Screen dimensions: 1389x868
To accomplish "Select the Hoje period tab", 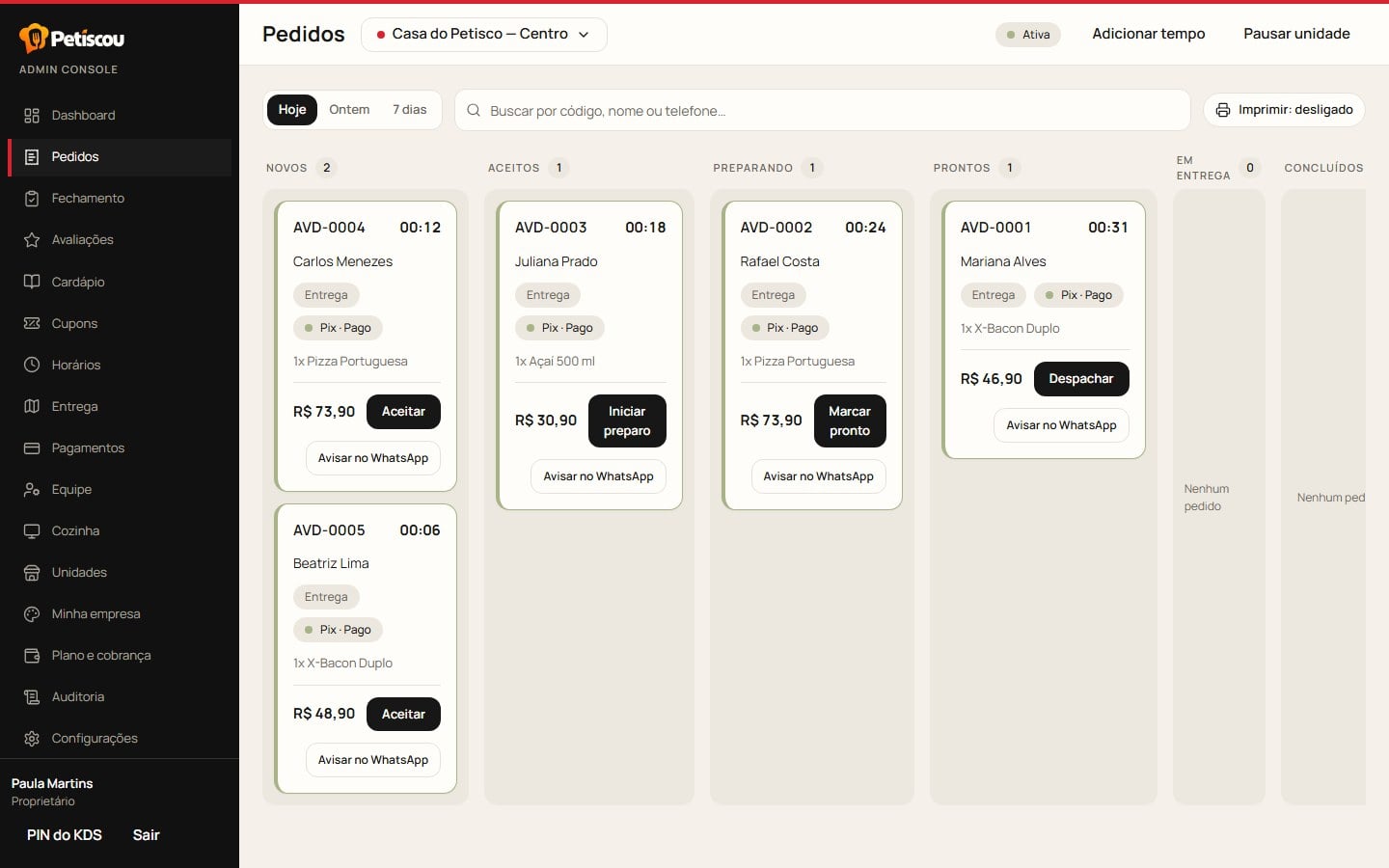I will coord(292,110).
